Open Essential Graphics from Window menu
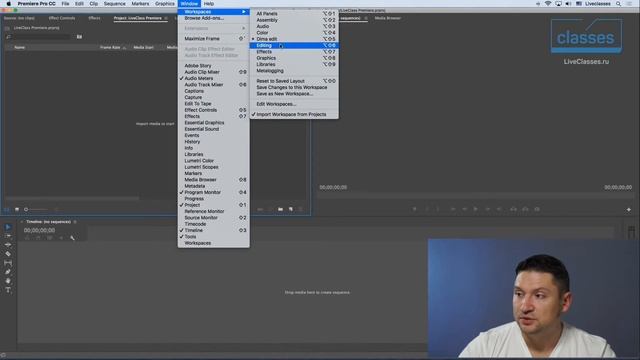 click(x=213, y=122)
